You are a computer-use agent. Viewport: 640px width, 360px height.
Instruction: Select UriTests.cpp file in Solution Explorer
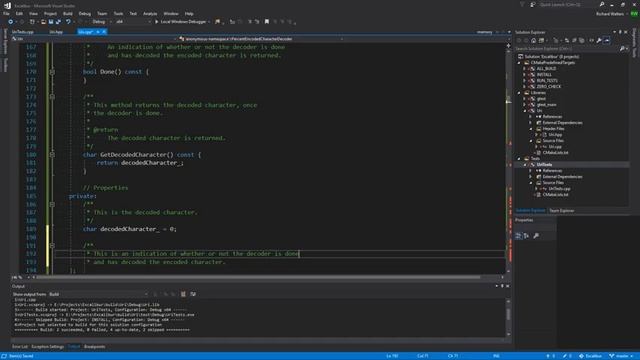click(x=559, y=189)
